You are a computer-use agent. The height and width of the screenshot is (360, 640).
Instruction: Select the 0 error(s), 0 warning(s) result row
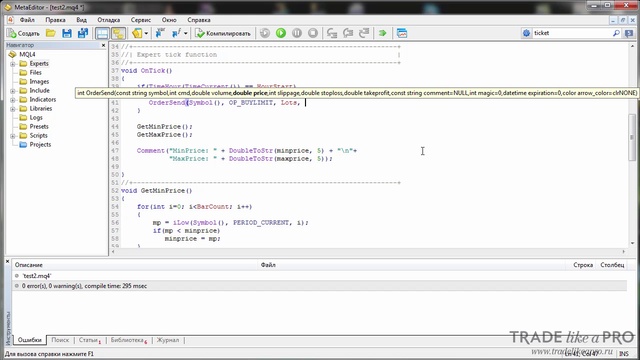point(320,286)
